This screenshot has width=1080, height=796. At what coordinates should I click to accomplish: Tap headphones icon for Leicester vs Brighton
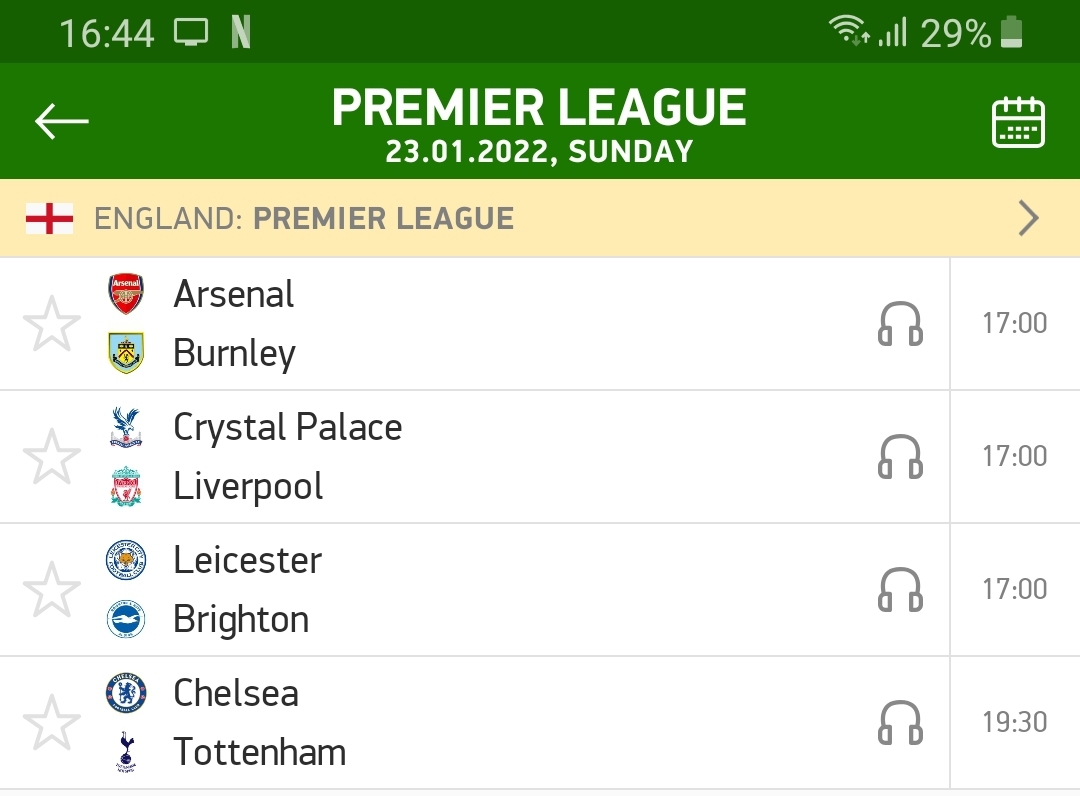pos(900,590)
